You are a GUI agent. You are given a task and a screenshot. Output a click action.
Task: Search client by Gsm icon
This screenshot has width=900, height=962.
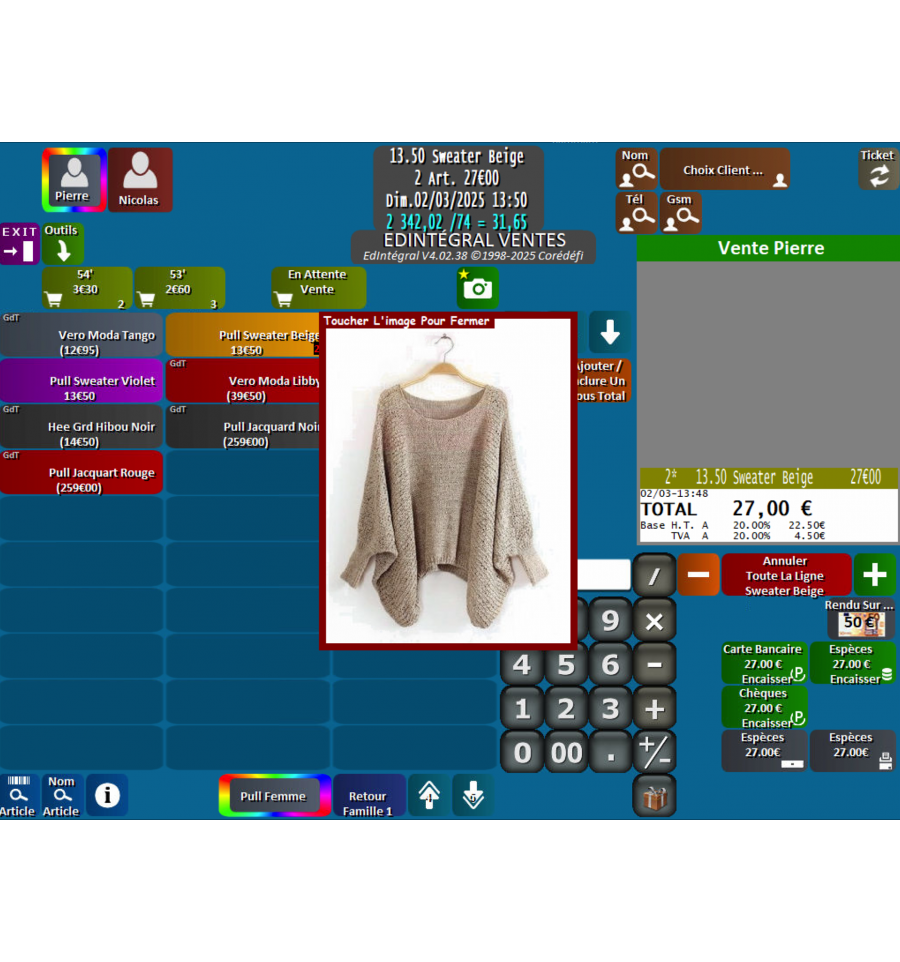[680, 213]
